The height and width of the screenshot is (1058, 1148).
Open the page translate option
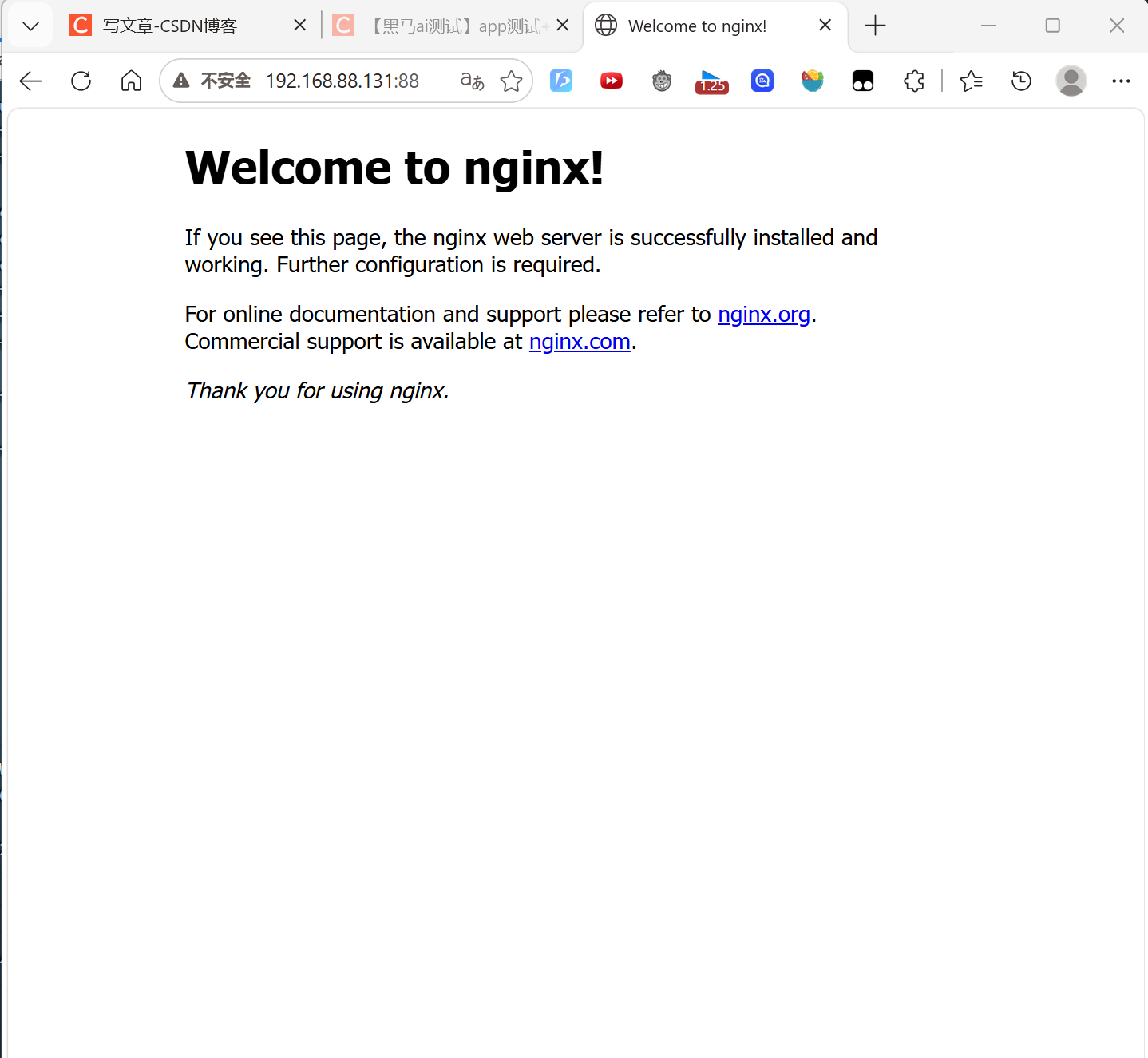(473, 81)
